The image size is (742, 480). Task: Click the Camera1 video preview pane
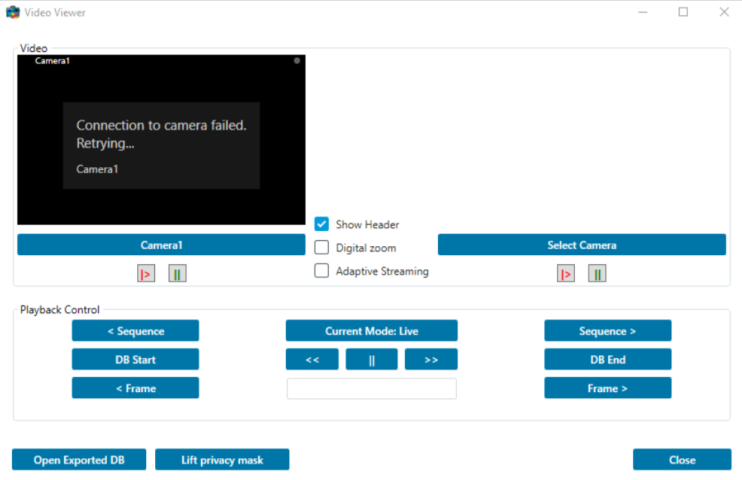click(161, 140)
